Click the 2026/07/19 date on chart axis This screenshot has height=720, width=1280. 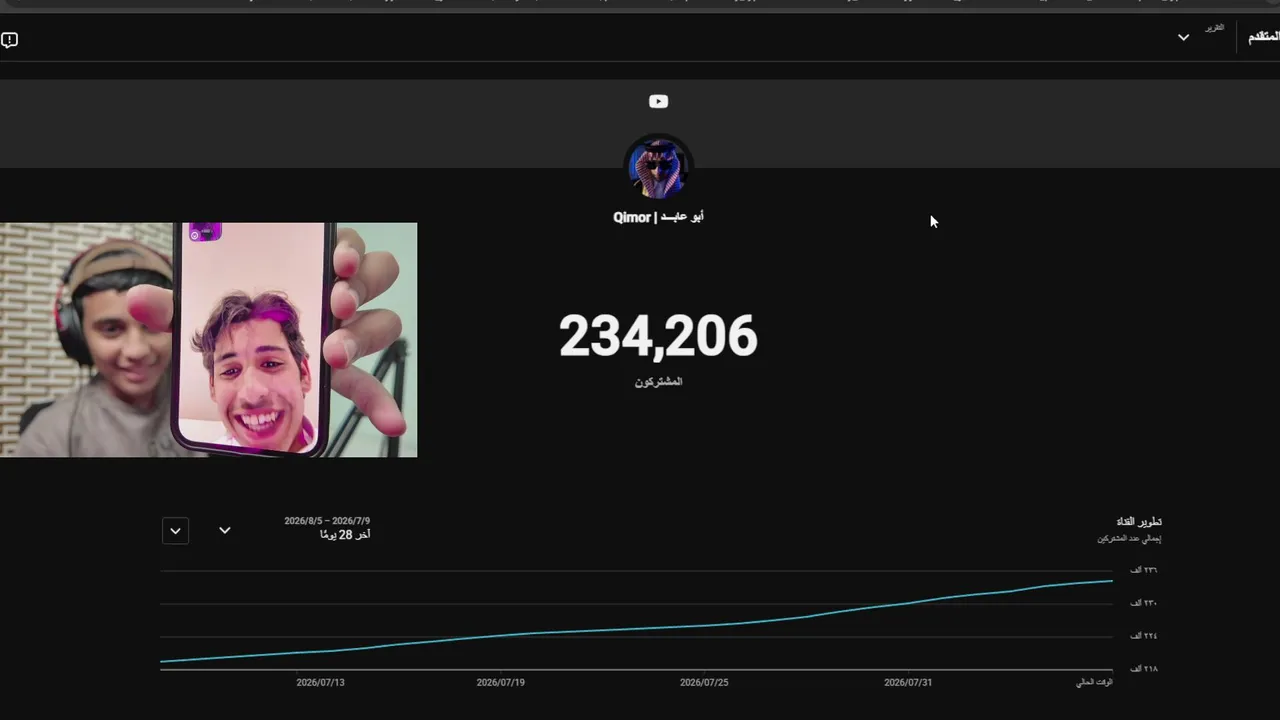[x=500, y=683]
